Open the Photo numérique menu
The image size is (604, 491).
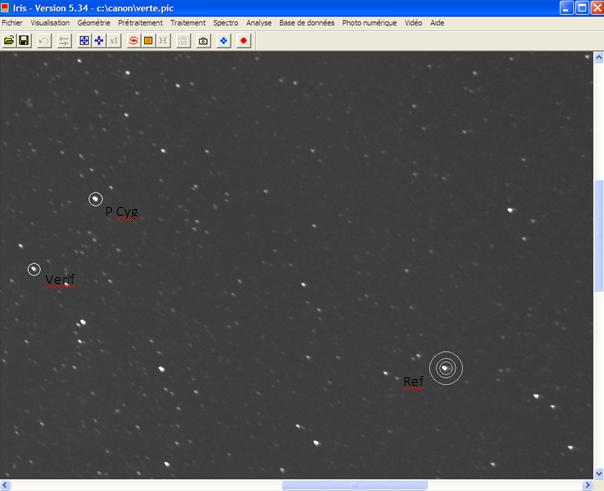369,23
